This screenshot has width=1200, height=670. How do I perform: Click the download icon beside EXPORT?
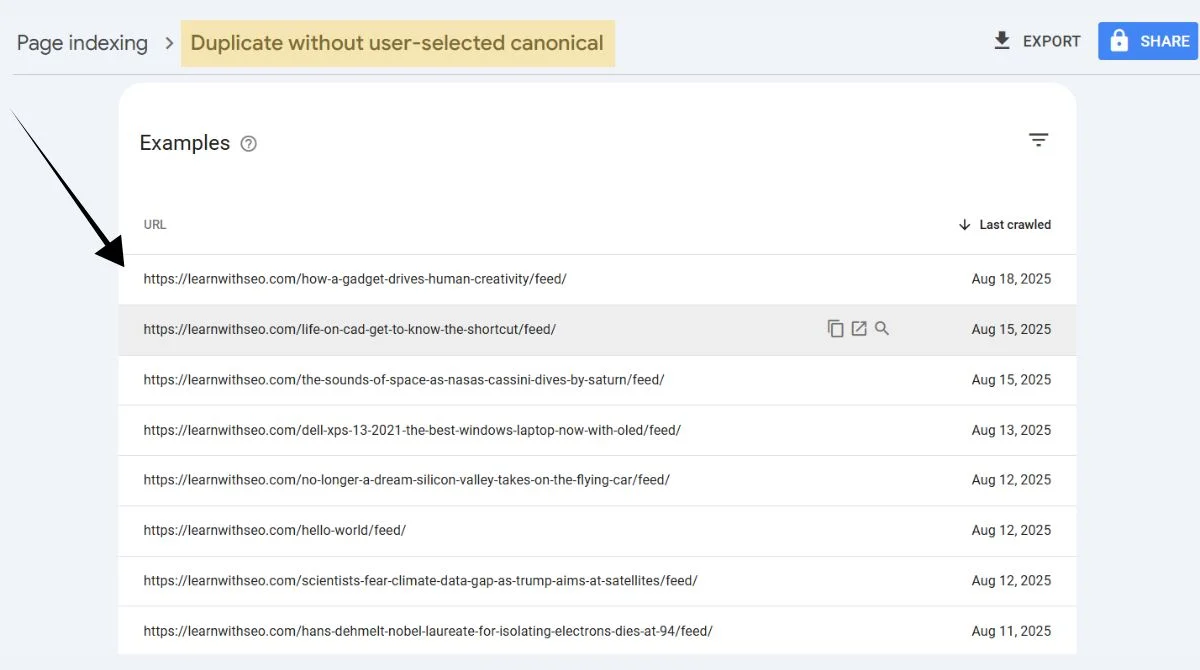point(1002,41)
